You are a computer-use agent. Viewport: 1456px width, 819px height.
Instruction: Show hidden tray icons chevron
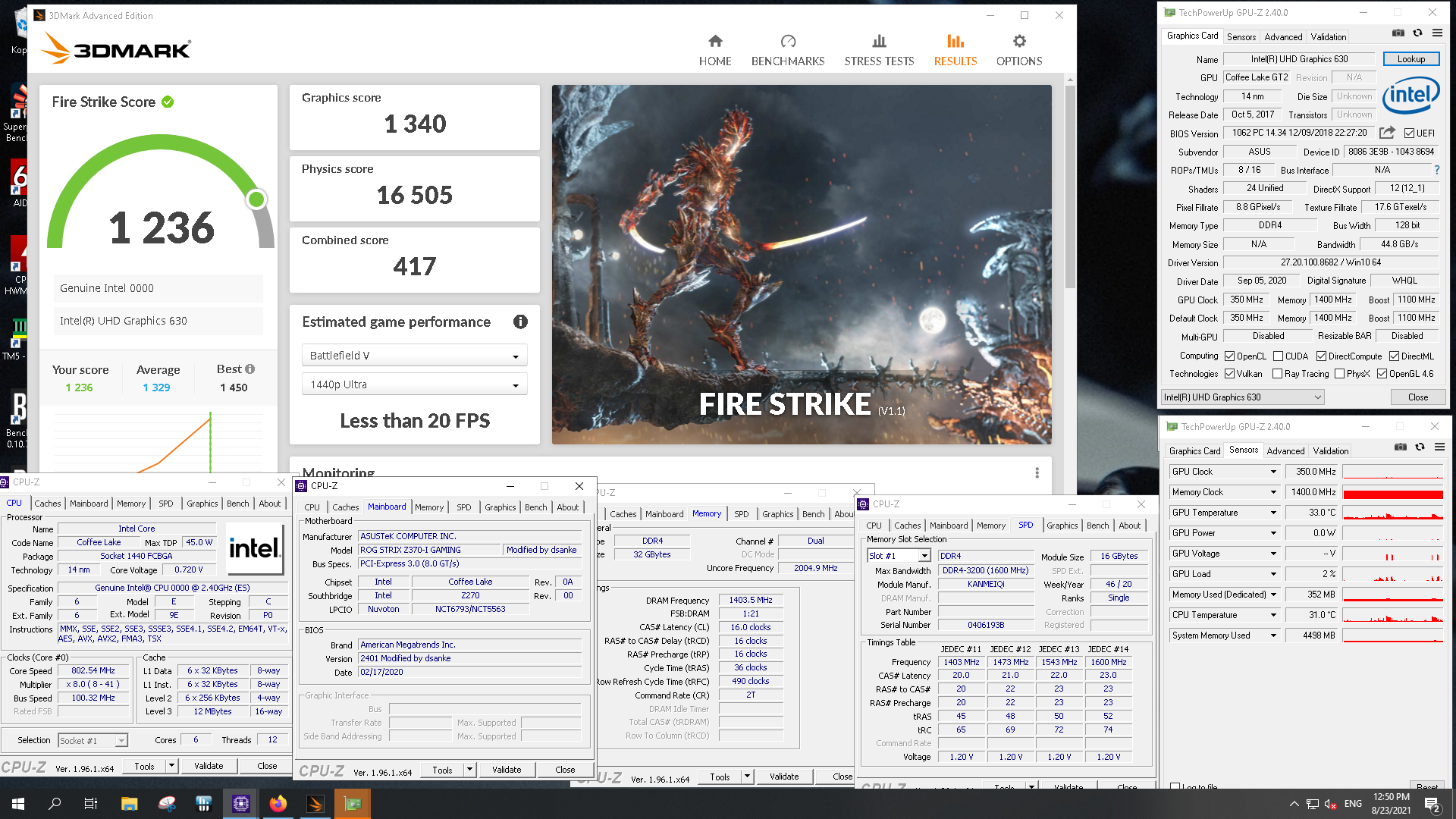pos(1293,804)
